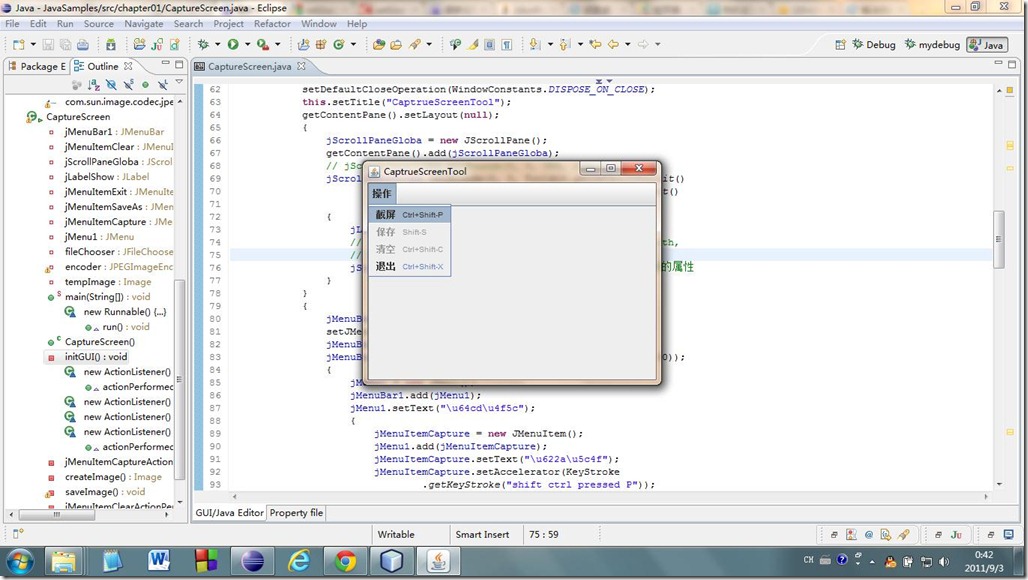Click the Back navigation arrow in toolbar

click(x=613, y=44)
